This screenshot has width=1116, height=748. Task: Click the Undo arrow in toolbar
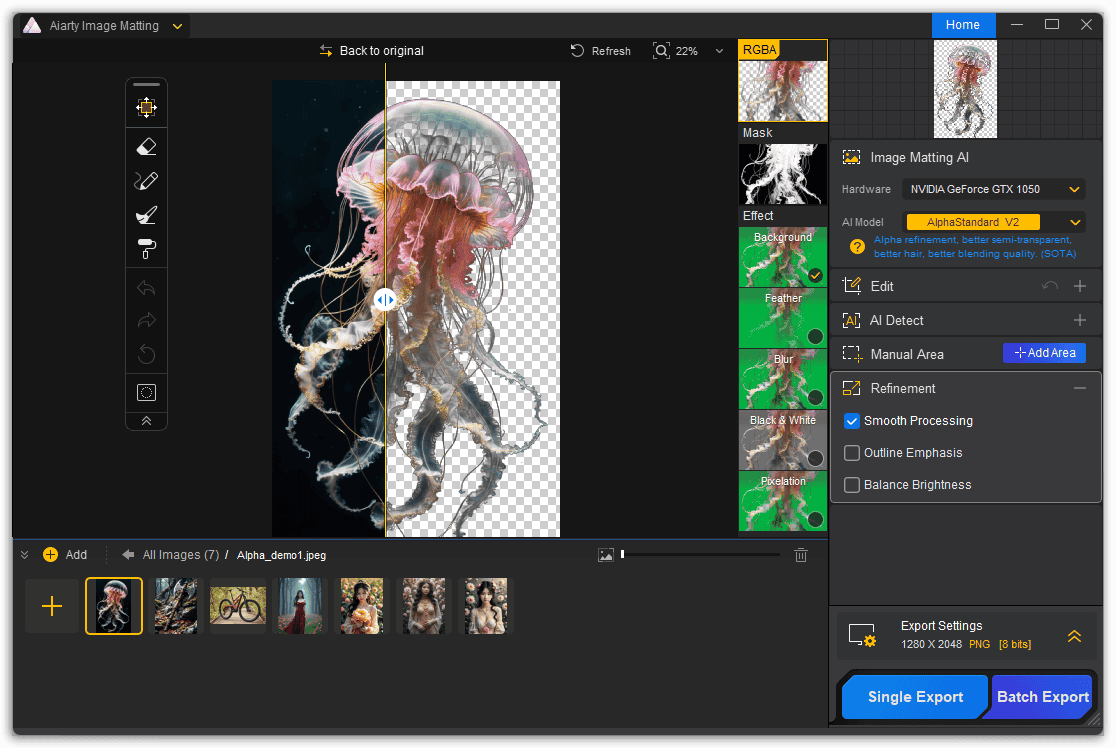tap(147, 288)
